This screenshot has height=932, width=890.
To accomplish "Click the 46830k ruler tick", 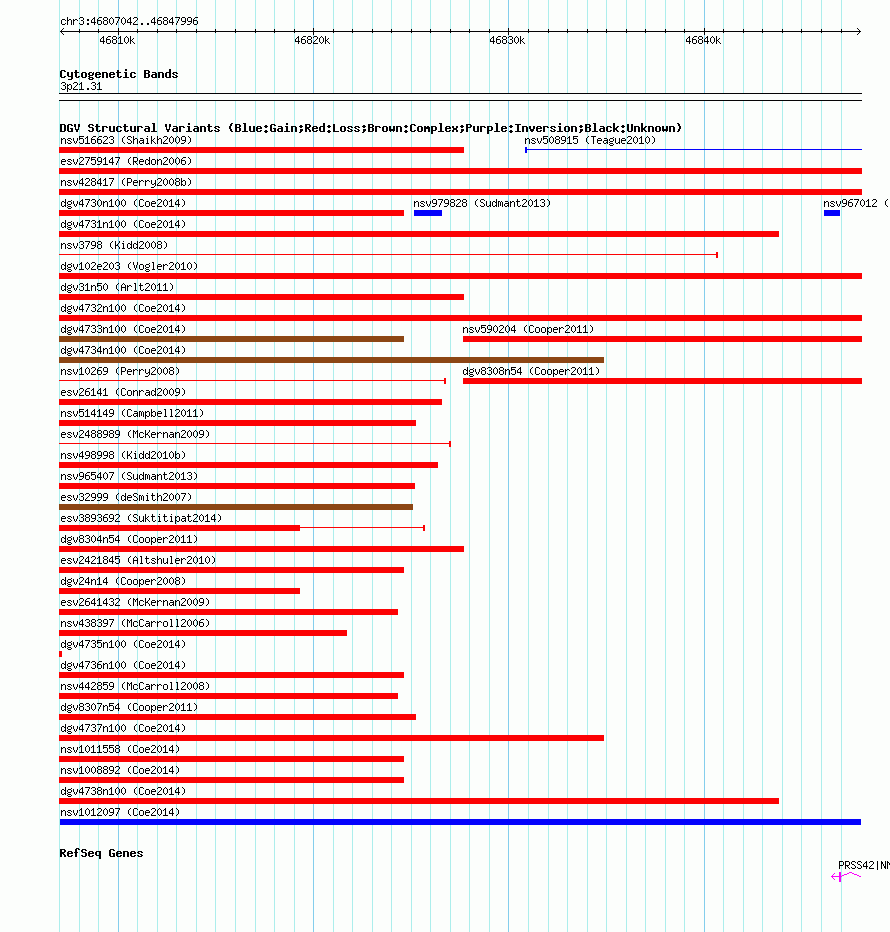I will point(507,40).
